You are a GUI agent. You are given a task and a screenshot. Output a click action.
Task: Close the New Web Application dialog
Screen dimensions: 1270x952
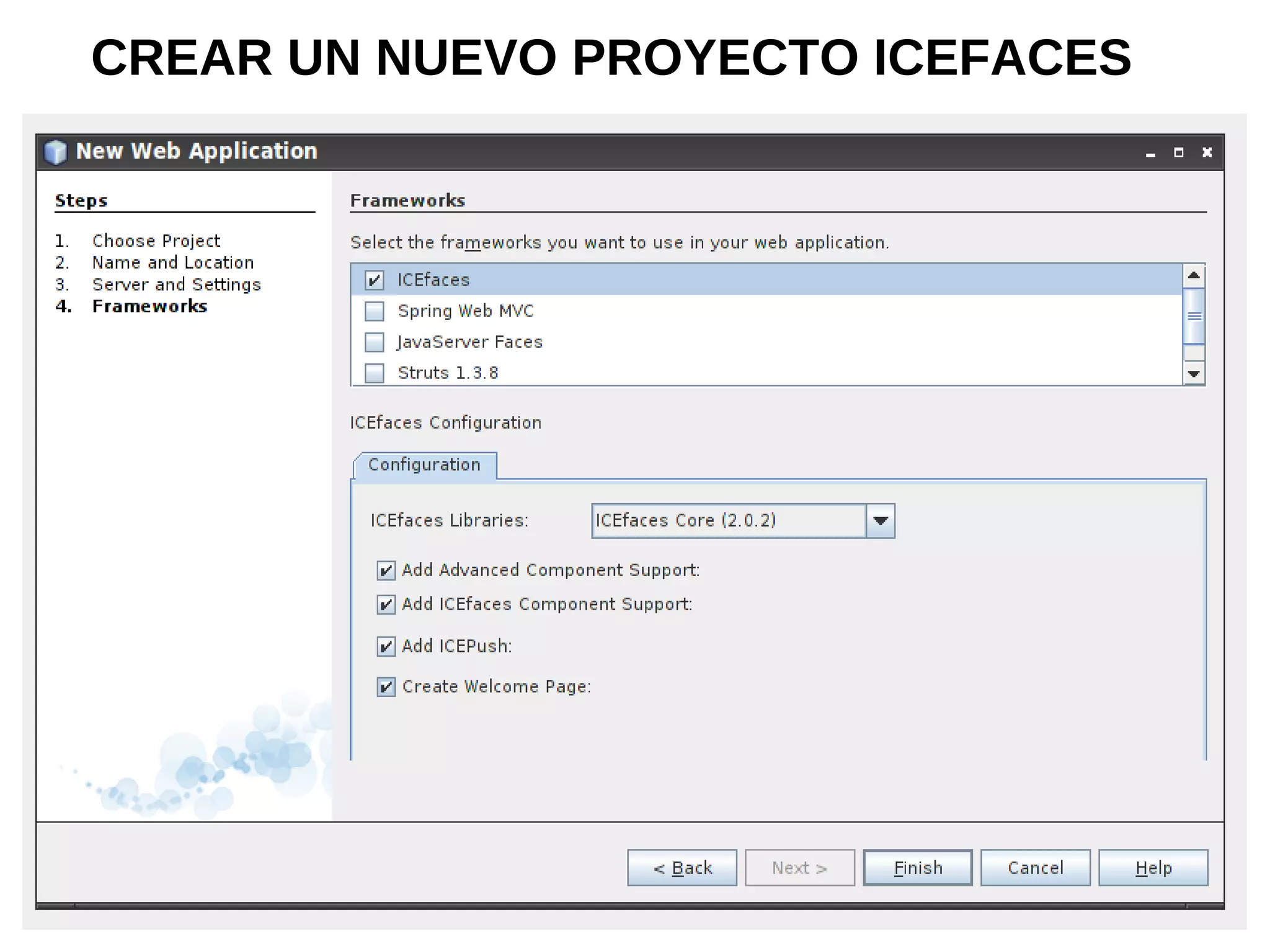(x=1207, y=153)
